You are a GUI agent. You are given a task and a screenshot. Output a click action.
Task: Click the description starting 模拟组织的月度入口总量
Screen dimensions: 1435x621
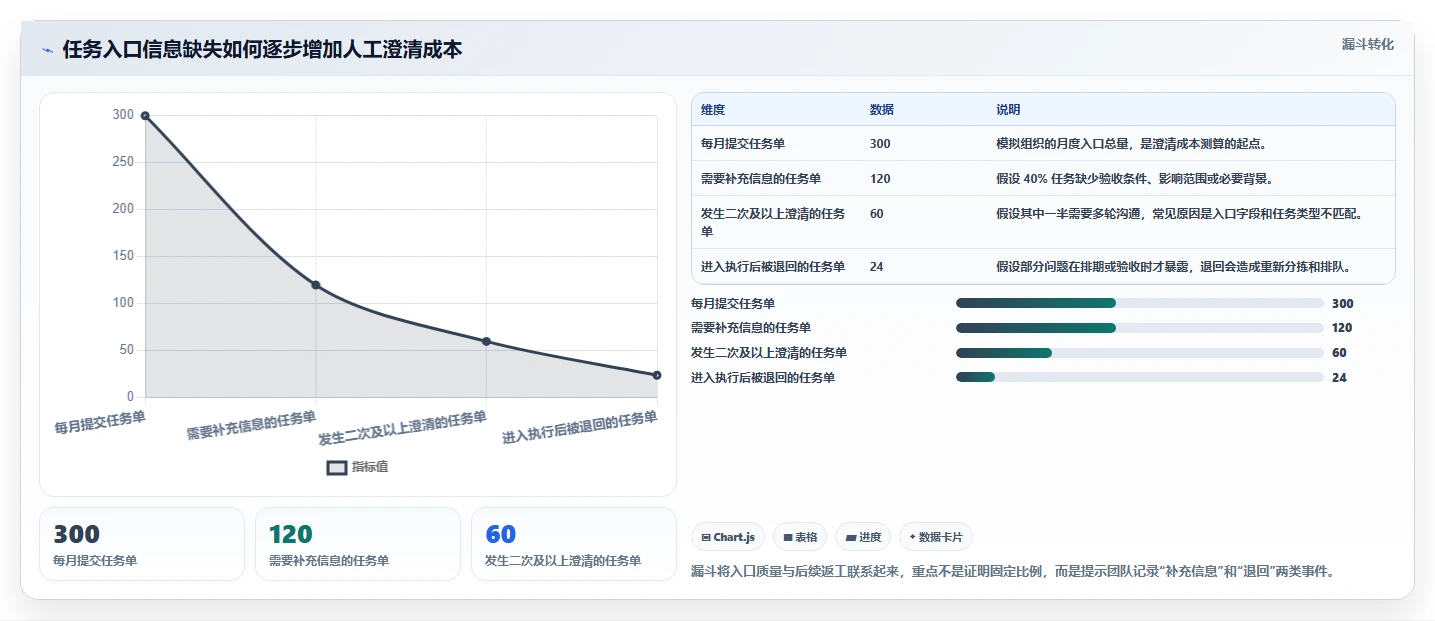click(1132, 143)
